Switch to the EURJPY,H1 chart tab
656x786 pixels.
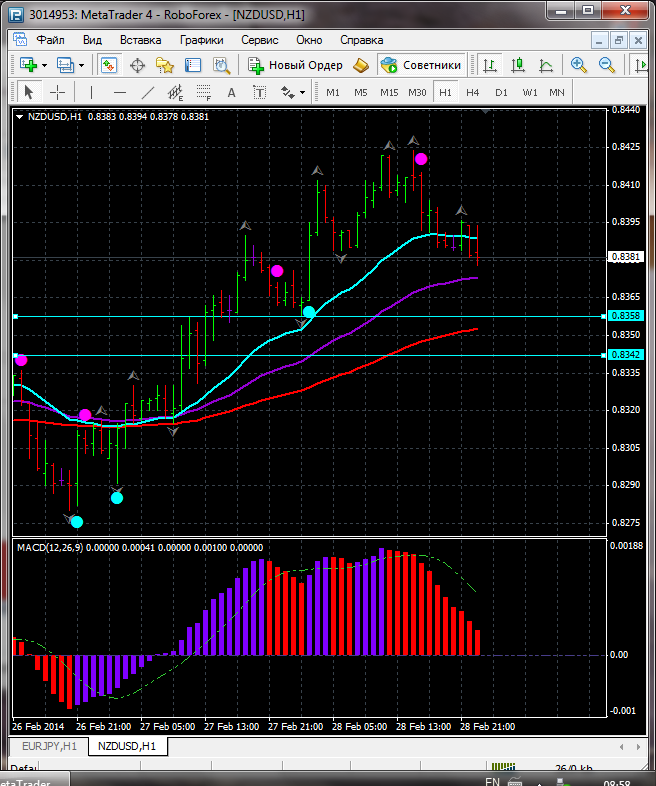(46, 746)
